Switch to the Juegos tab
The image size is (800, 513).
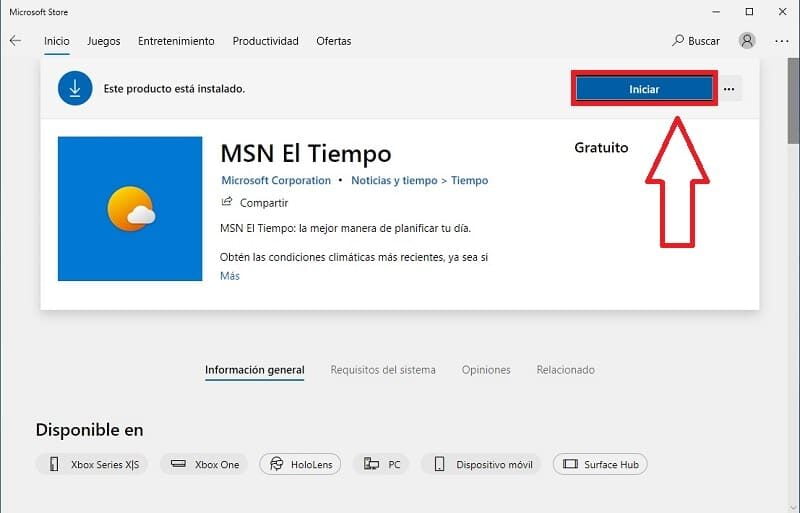(x=104, y=41)
